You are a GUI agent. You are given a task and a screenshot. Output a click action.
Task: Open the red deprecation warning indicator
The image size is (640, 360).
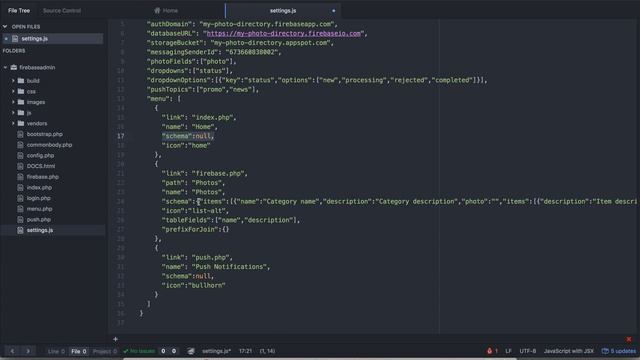point(492,351)
